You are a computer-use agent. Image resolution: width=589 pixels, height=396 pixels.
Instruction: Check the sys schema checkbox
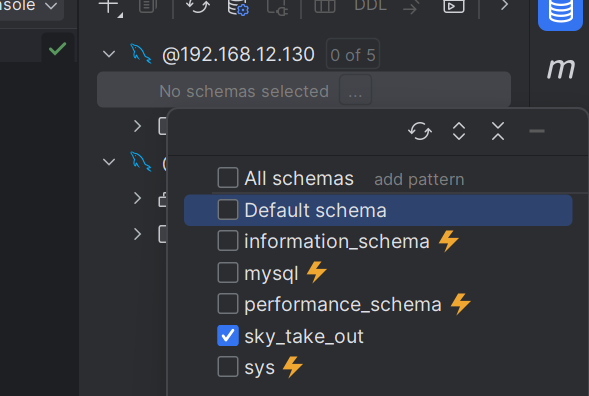228,367
